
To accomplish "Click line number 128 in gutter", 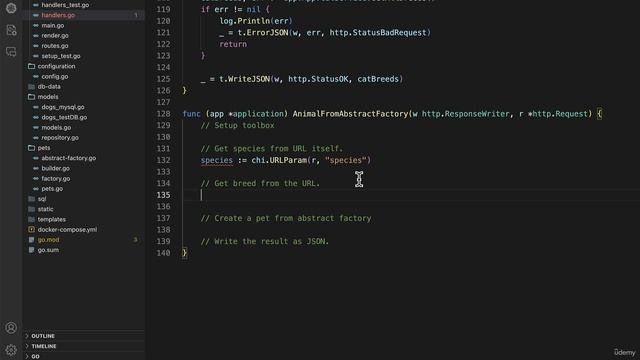I will 163,114.
